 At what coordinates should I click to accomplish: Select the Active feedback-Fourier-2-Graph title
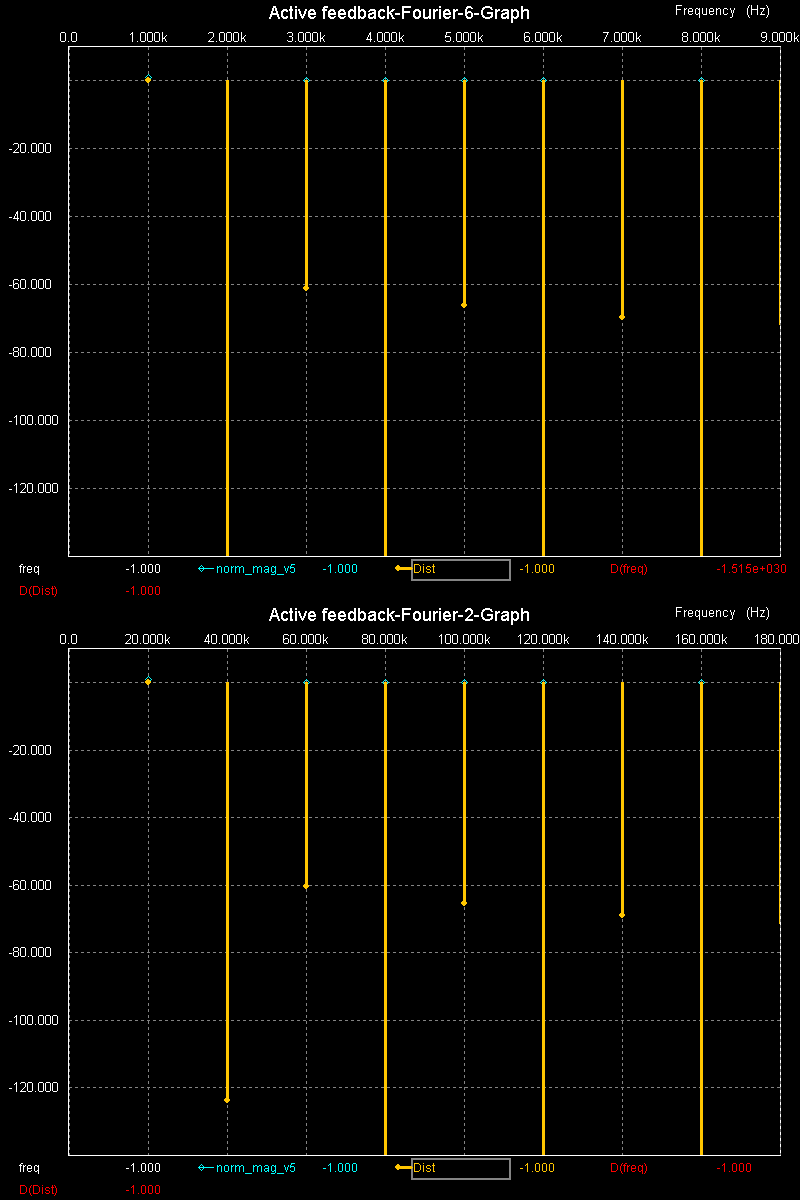(399, 614)
